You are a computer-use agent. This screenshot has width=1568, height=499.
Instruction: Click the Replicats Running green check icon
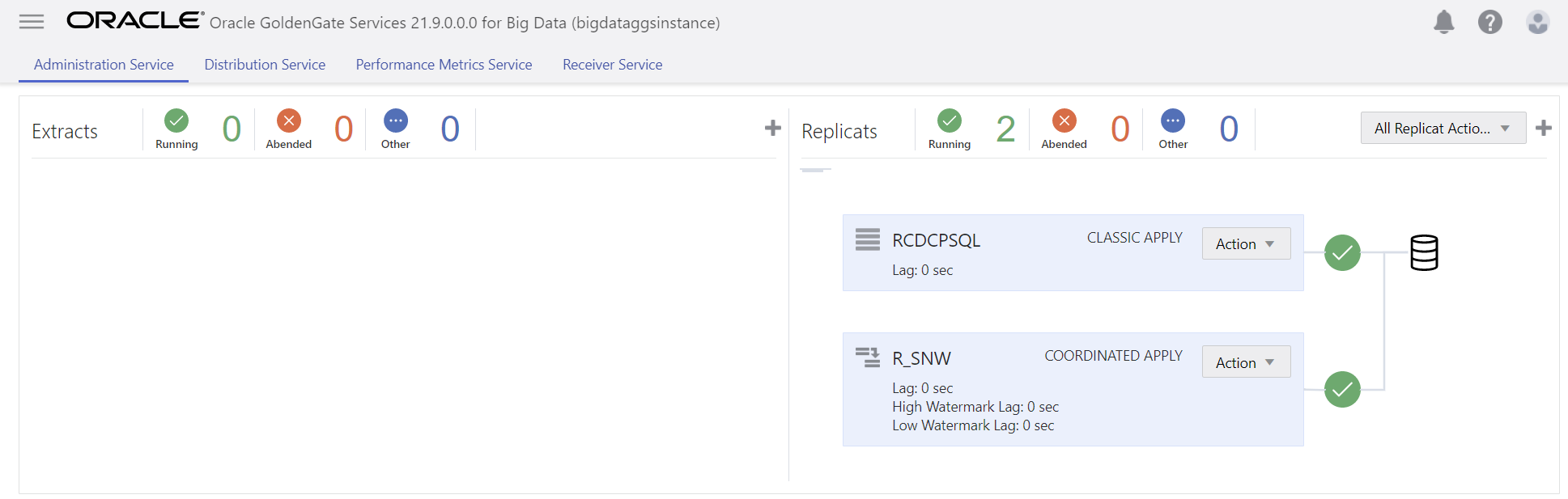point(950,121)
